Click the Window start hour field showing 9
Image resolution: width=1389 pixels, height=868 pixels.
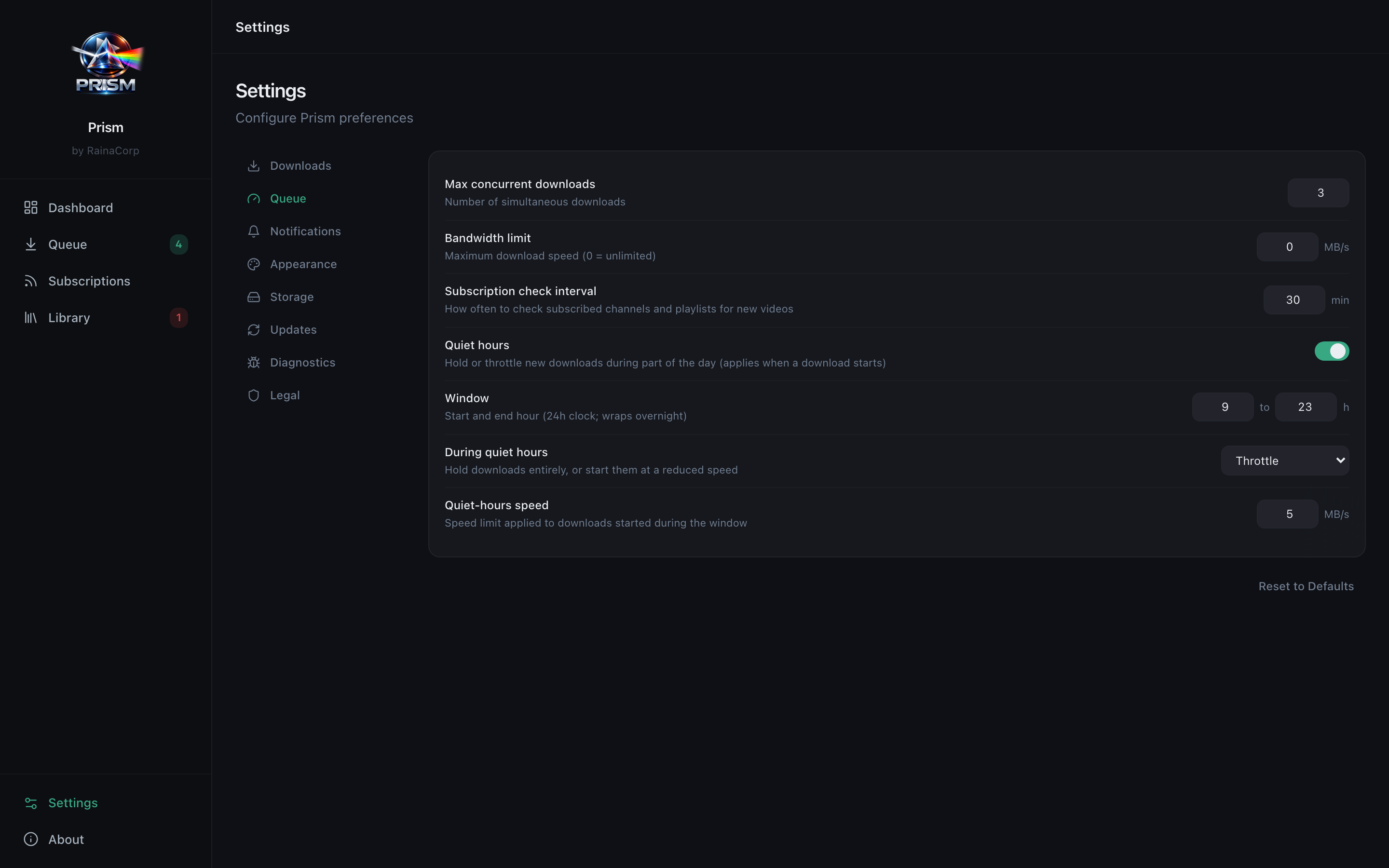1223,407
